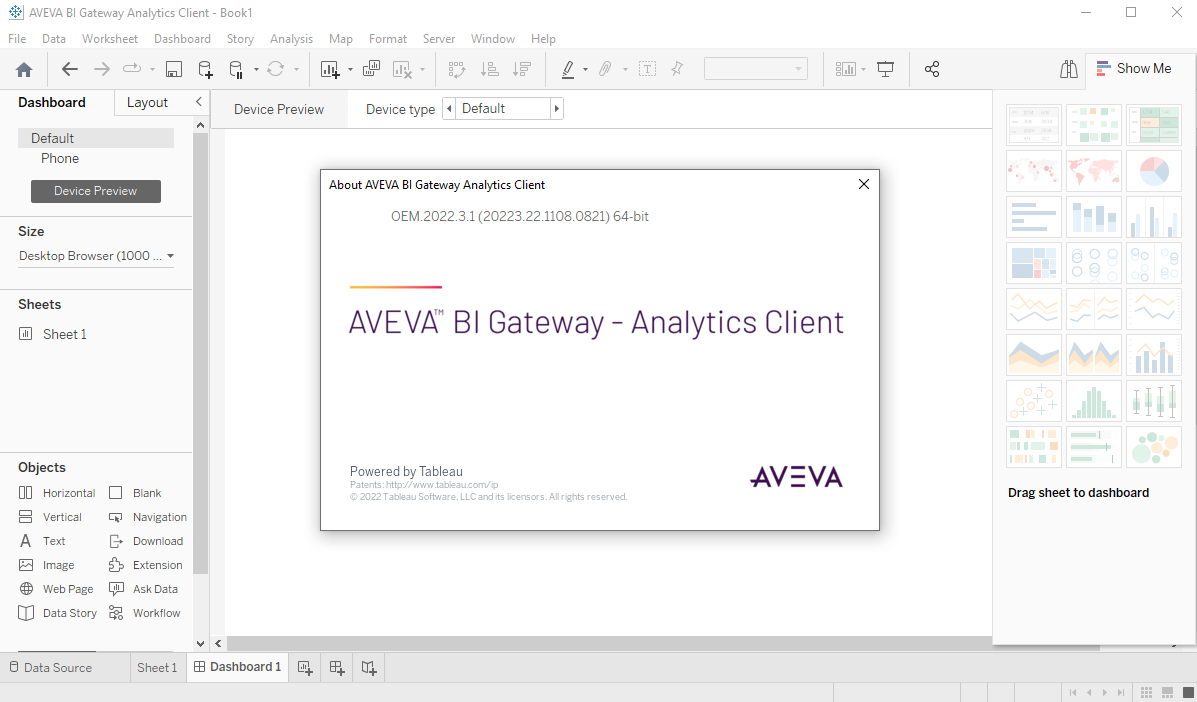
Task: Add an Extension object
Action: 146,565
